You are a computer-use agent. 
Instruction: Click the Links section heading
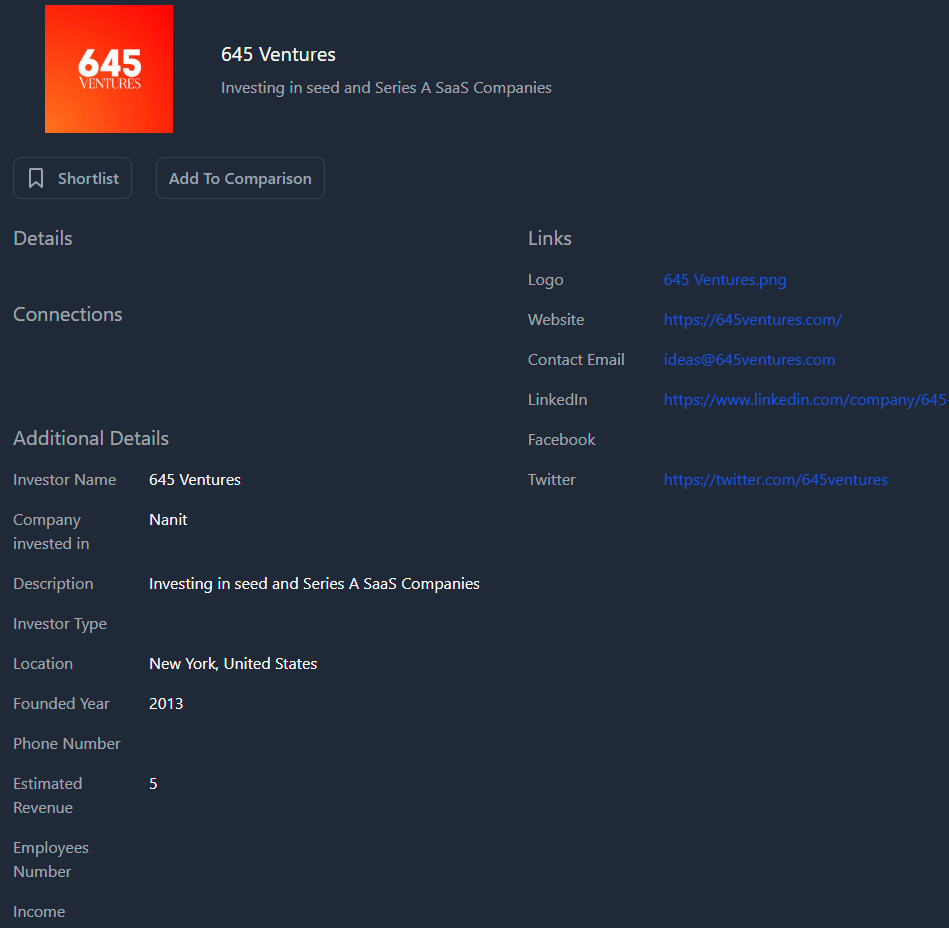pos(550,238)
